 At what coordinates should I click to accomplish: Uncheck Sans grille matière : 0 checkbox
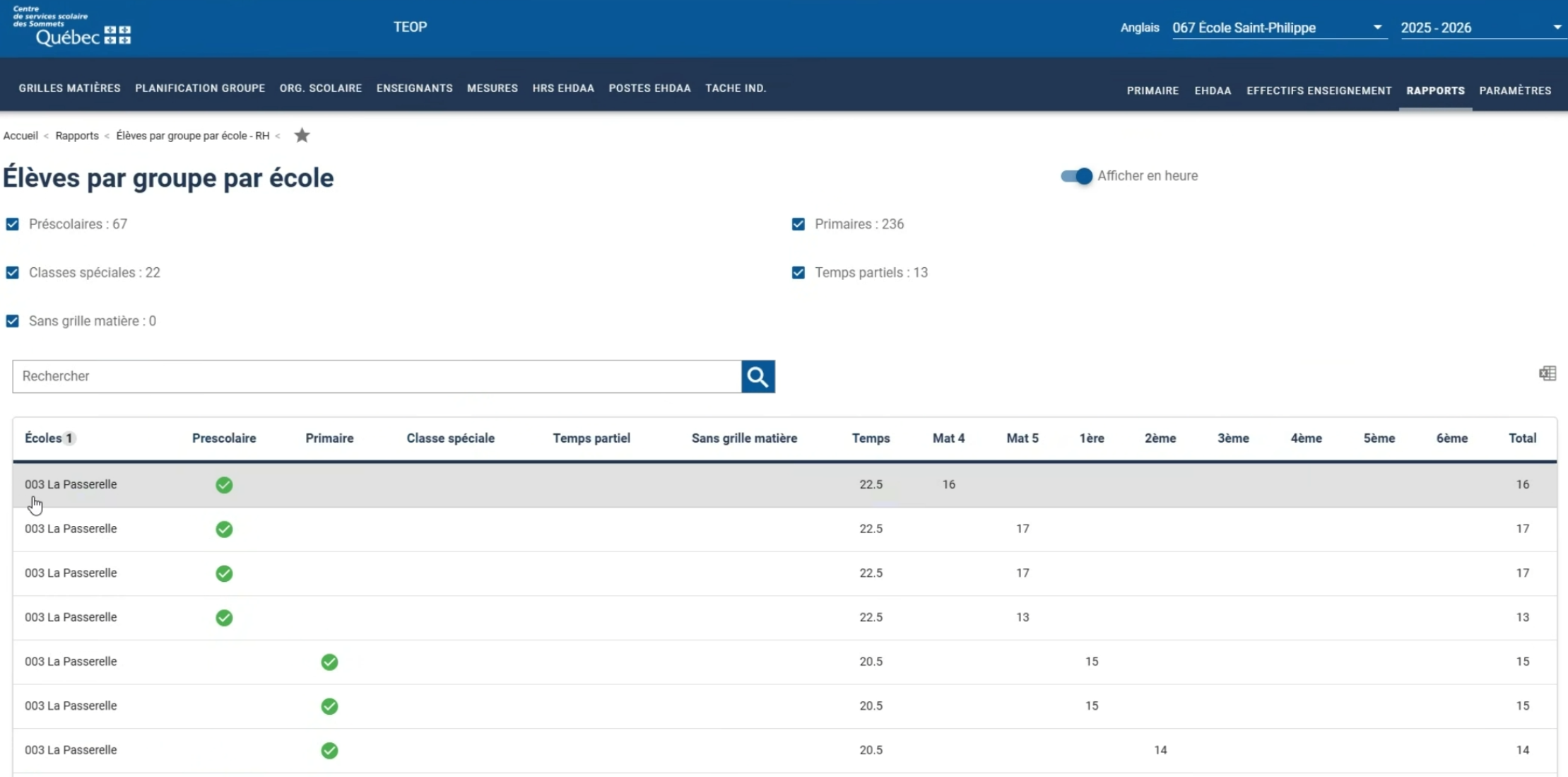coord(12,321)
